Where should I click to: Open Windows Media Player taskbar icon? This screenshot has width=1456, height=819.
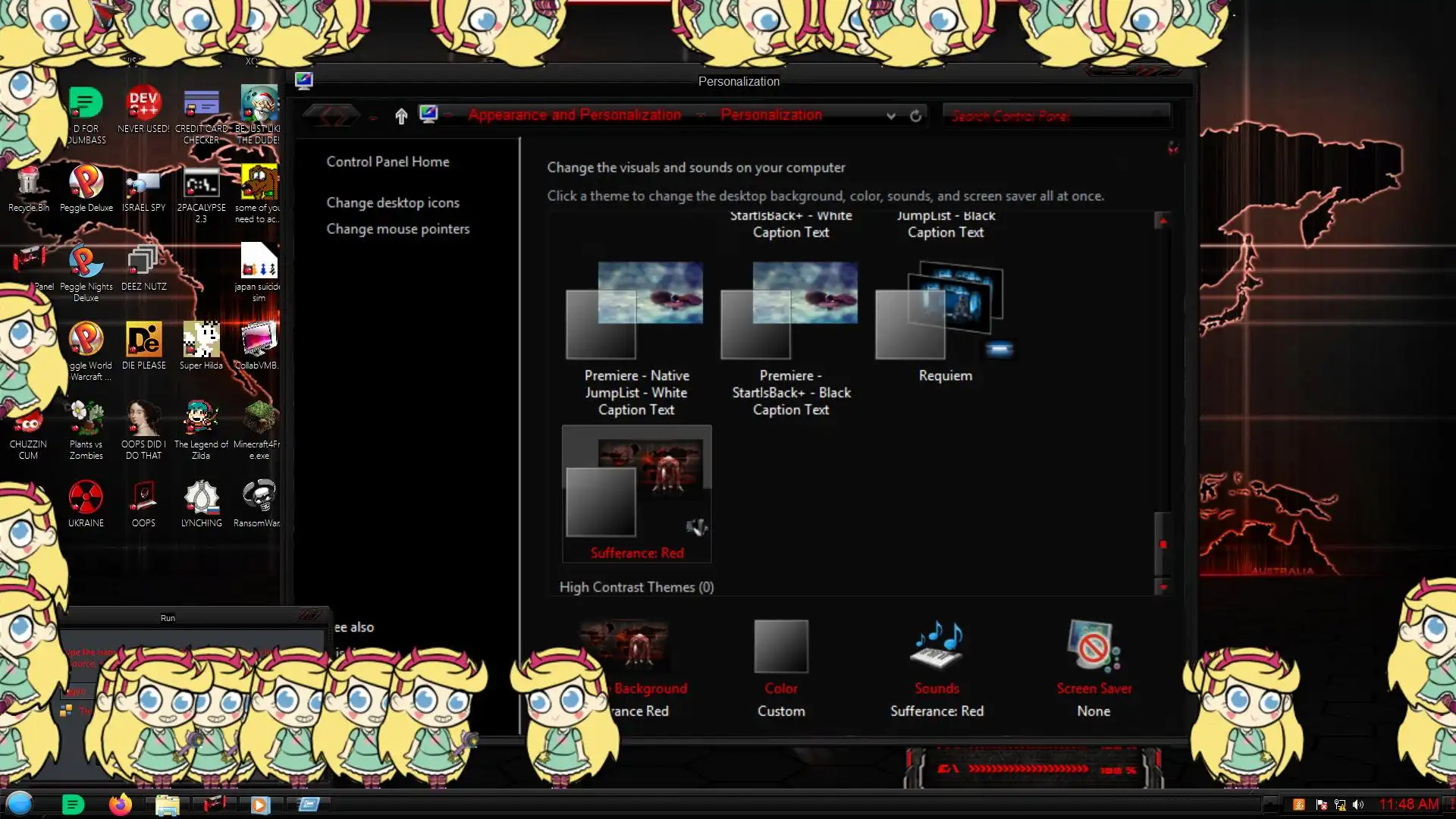(x=259, y=804)
